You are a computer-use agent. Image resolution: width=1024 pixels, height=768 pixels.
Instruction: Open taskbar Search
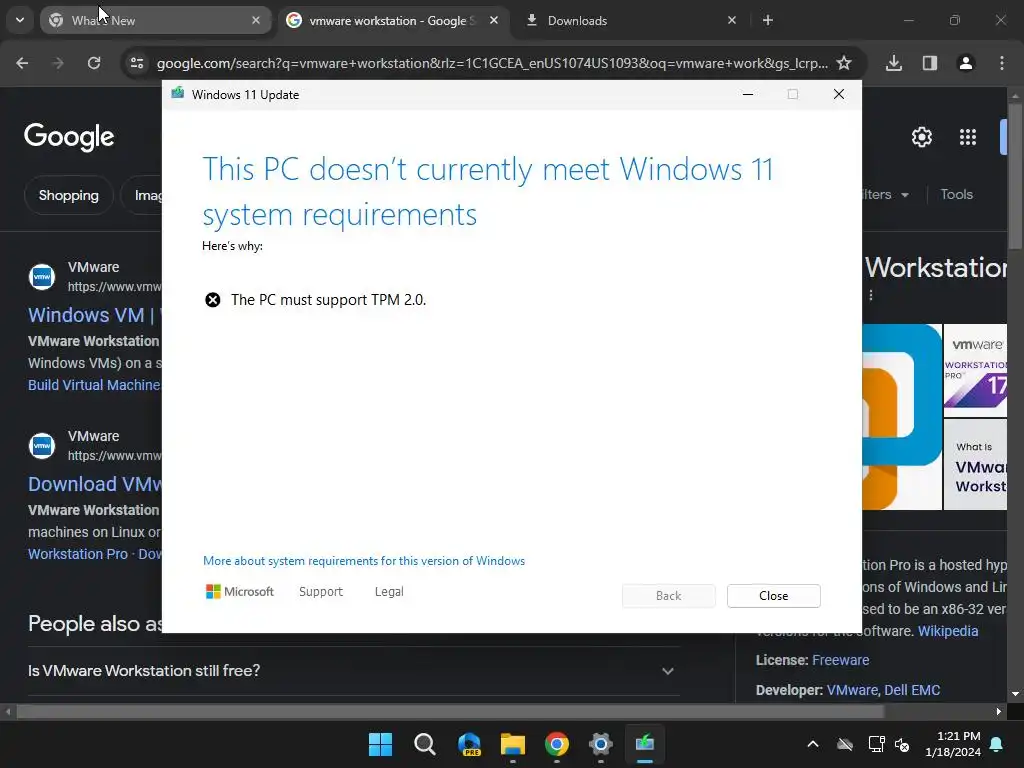[x=424, y=744]
